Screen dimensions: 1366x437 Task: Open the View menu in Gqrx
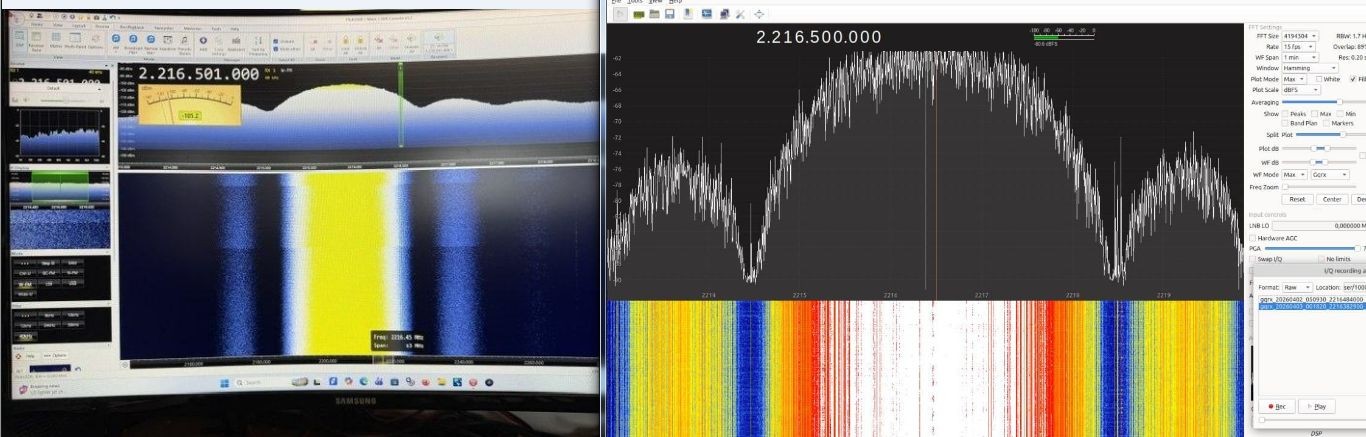tap(654, 2)
